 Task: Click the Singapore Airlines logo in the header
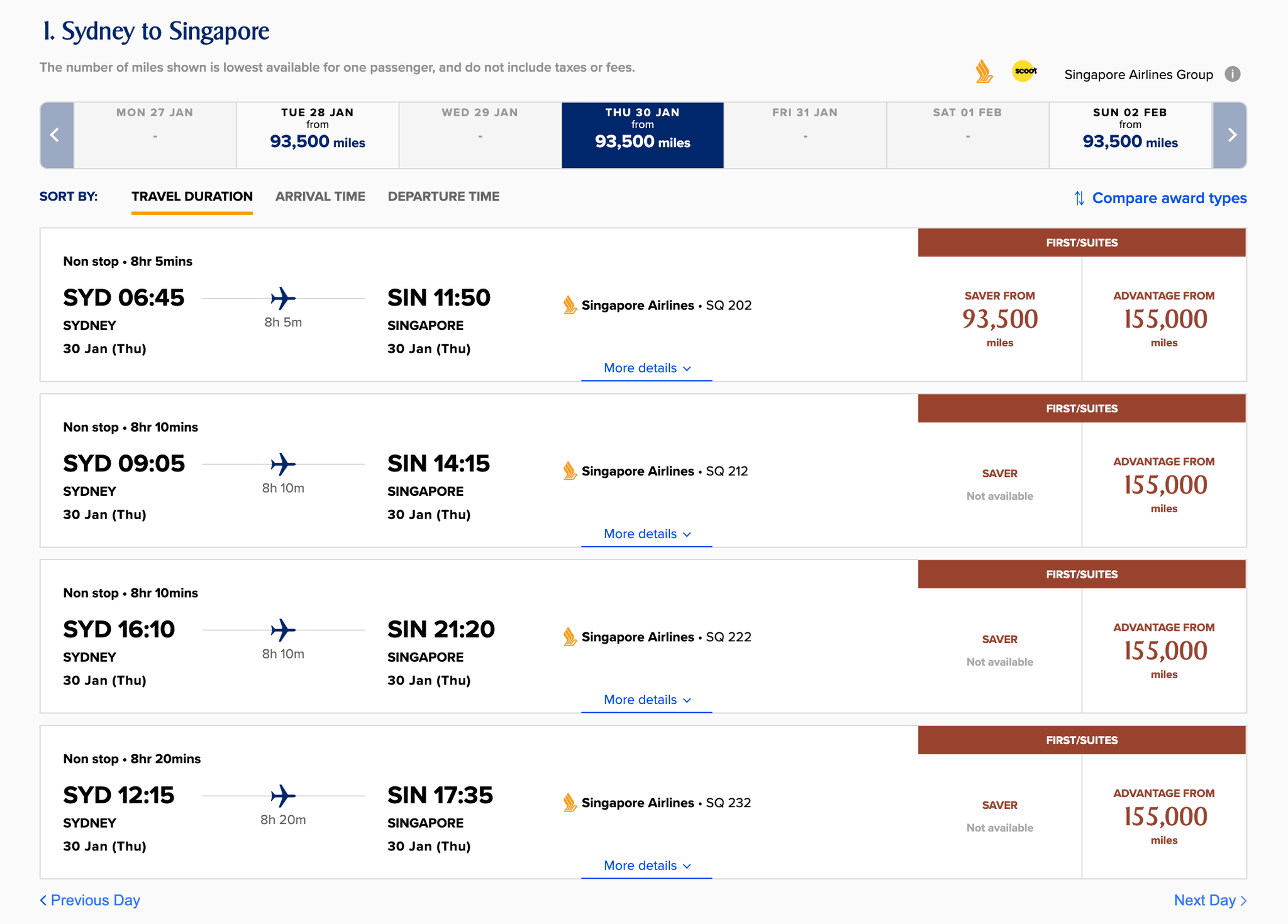pyautogui.click(x=984, y=73)
